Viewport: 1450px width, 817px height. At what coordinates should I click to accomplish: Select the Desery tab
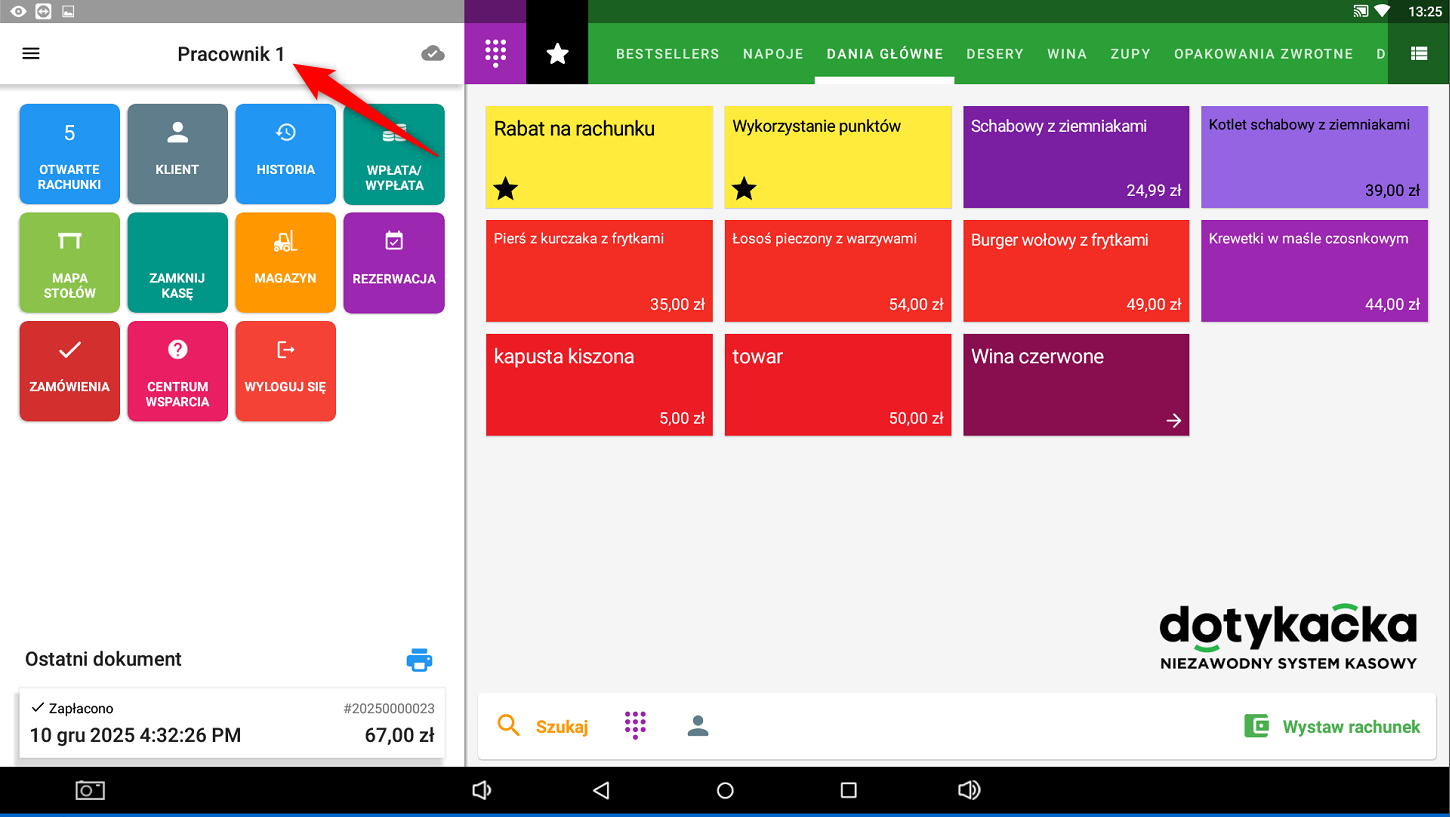pyautogui.click(x=995, y=54)
